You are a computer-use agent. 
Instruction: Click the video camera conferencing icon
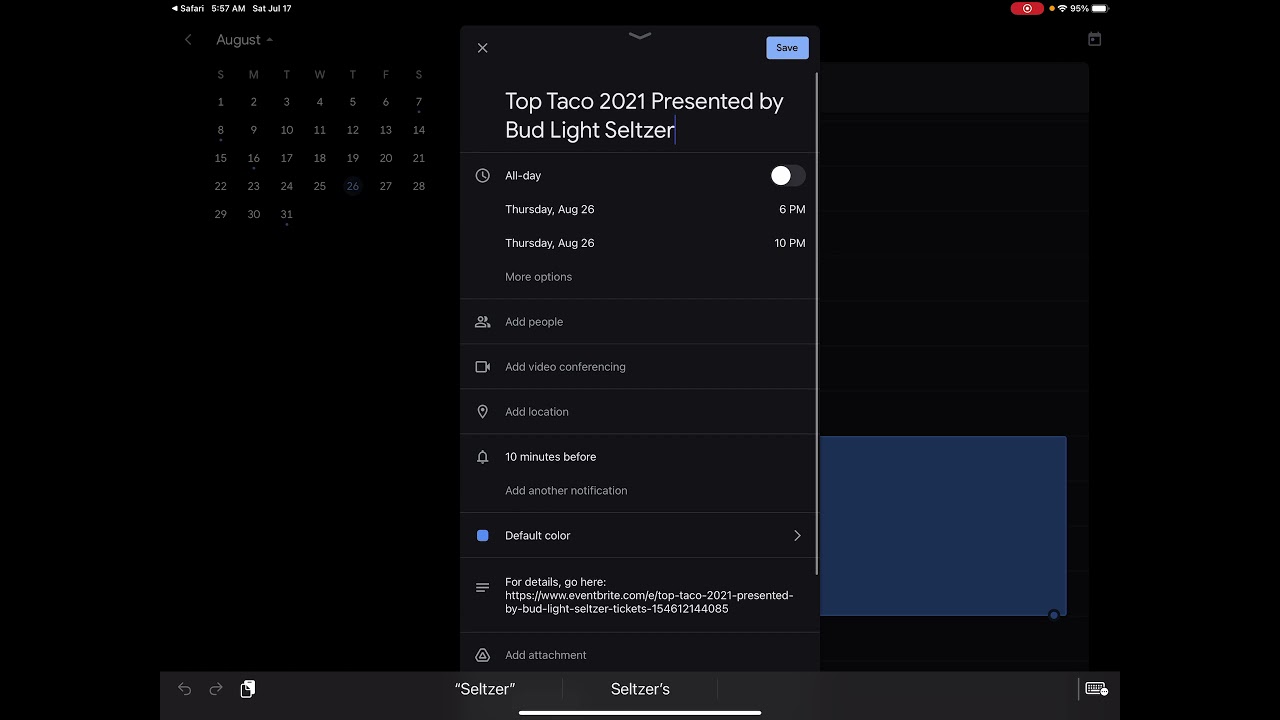click(x=483, y=367)
